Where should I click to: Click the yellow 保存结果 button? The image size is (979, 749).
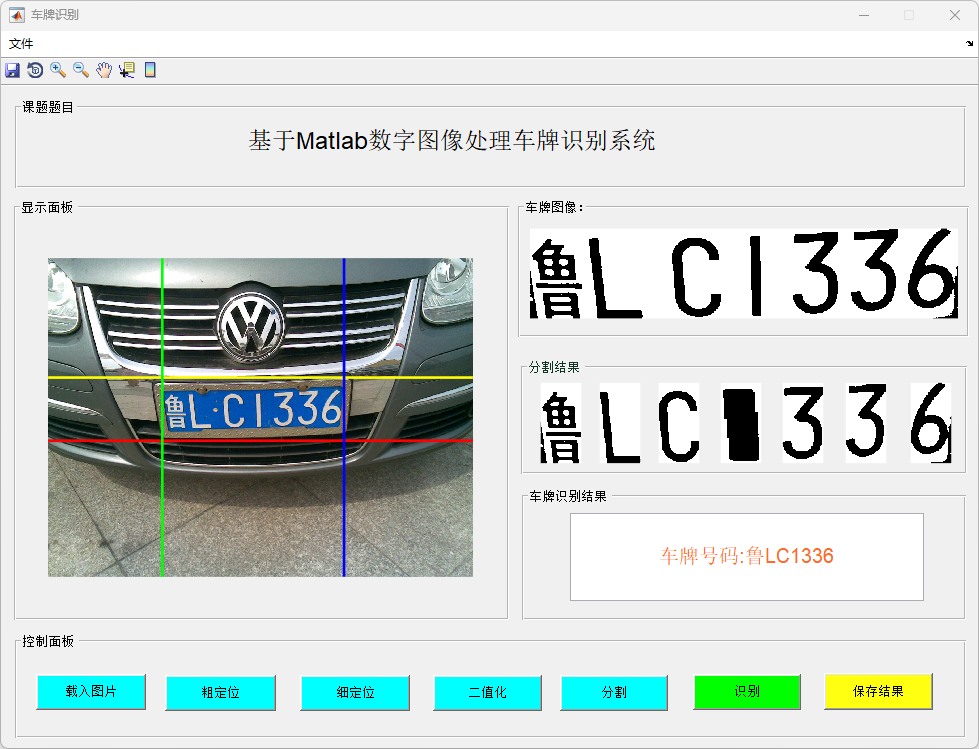878,691
